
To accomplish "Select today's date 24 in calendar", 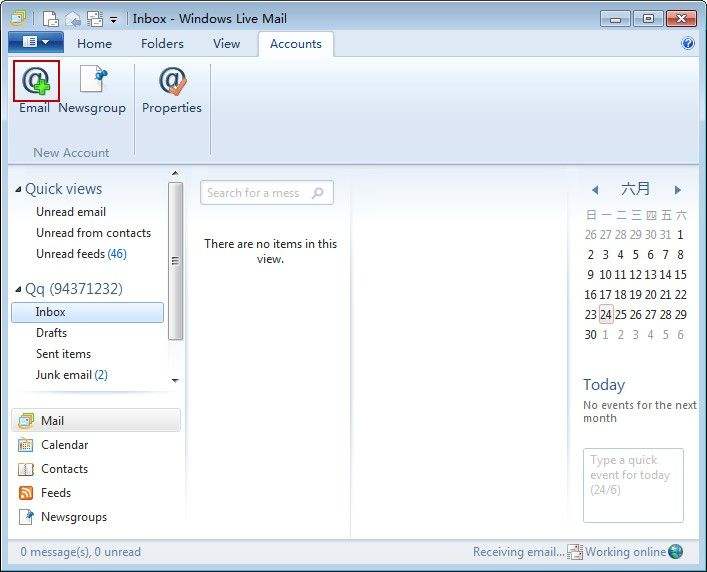I will pos(606,315).
